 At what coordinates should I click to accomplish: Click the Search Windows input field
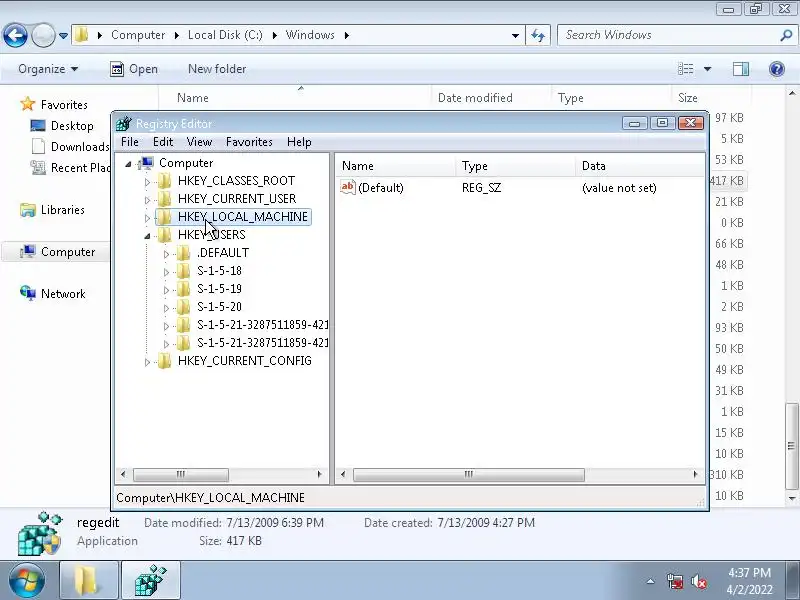[x=669, y=35]
